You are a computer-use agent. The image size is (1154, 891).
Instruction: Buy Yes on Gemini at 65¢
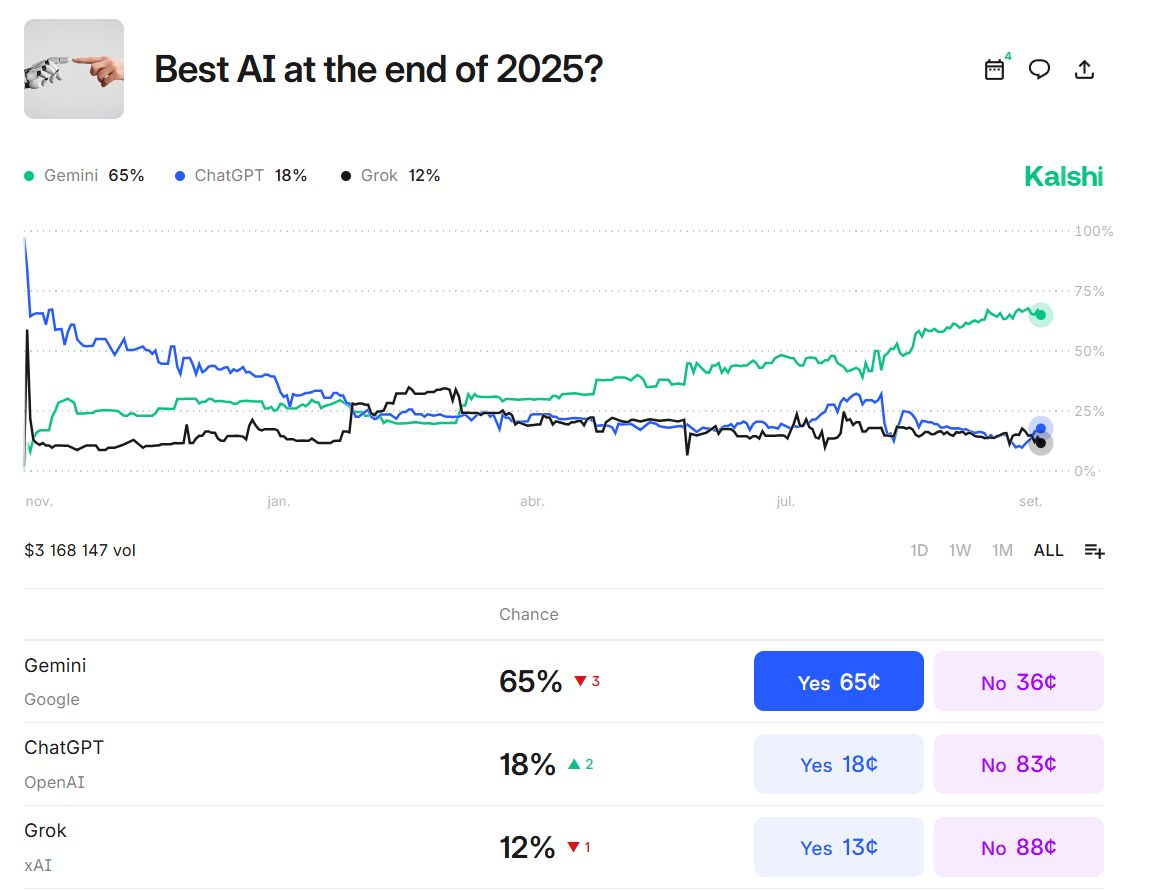click(838, 682)
